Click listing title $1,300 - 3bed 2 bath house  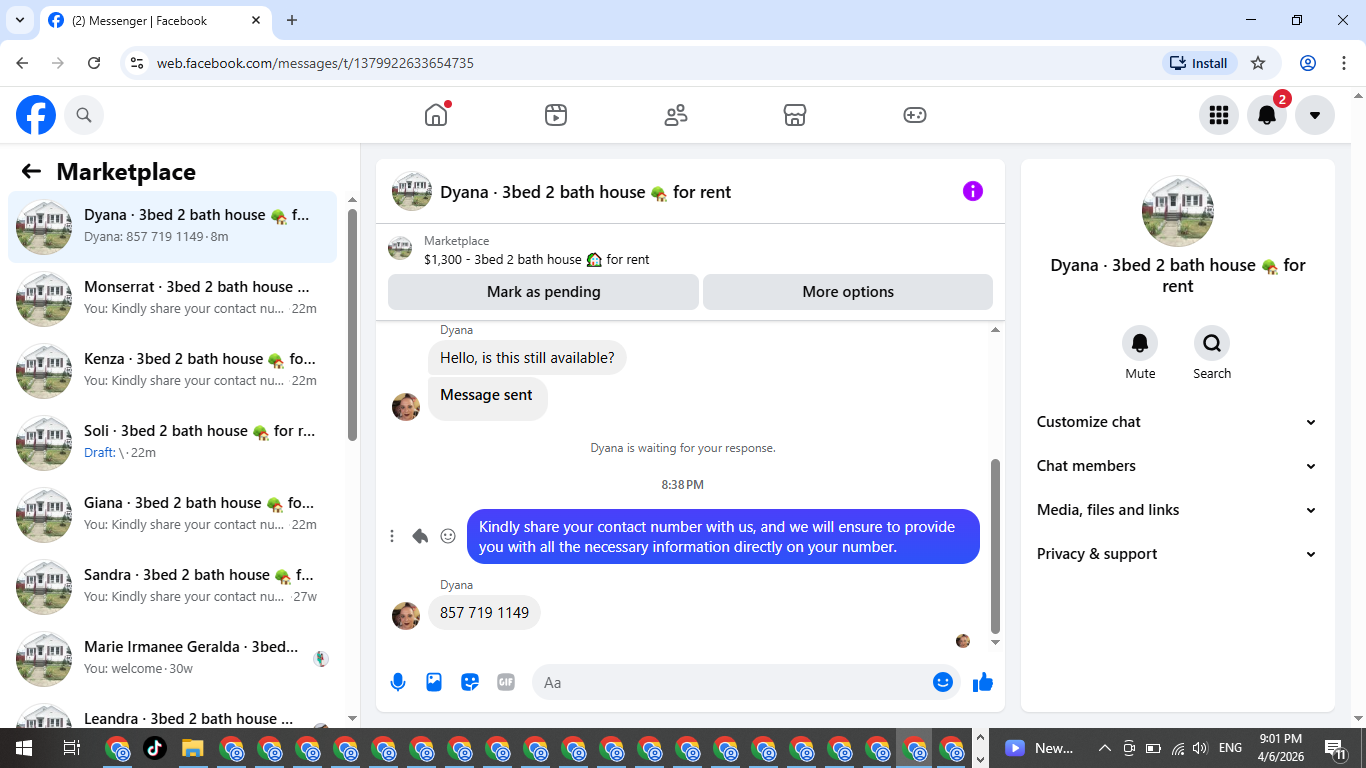[537, 259]
